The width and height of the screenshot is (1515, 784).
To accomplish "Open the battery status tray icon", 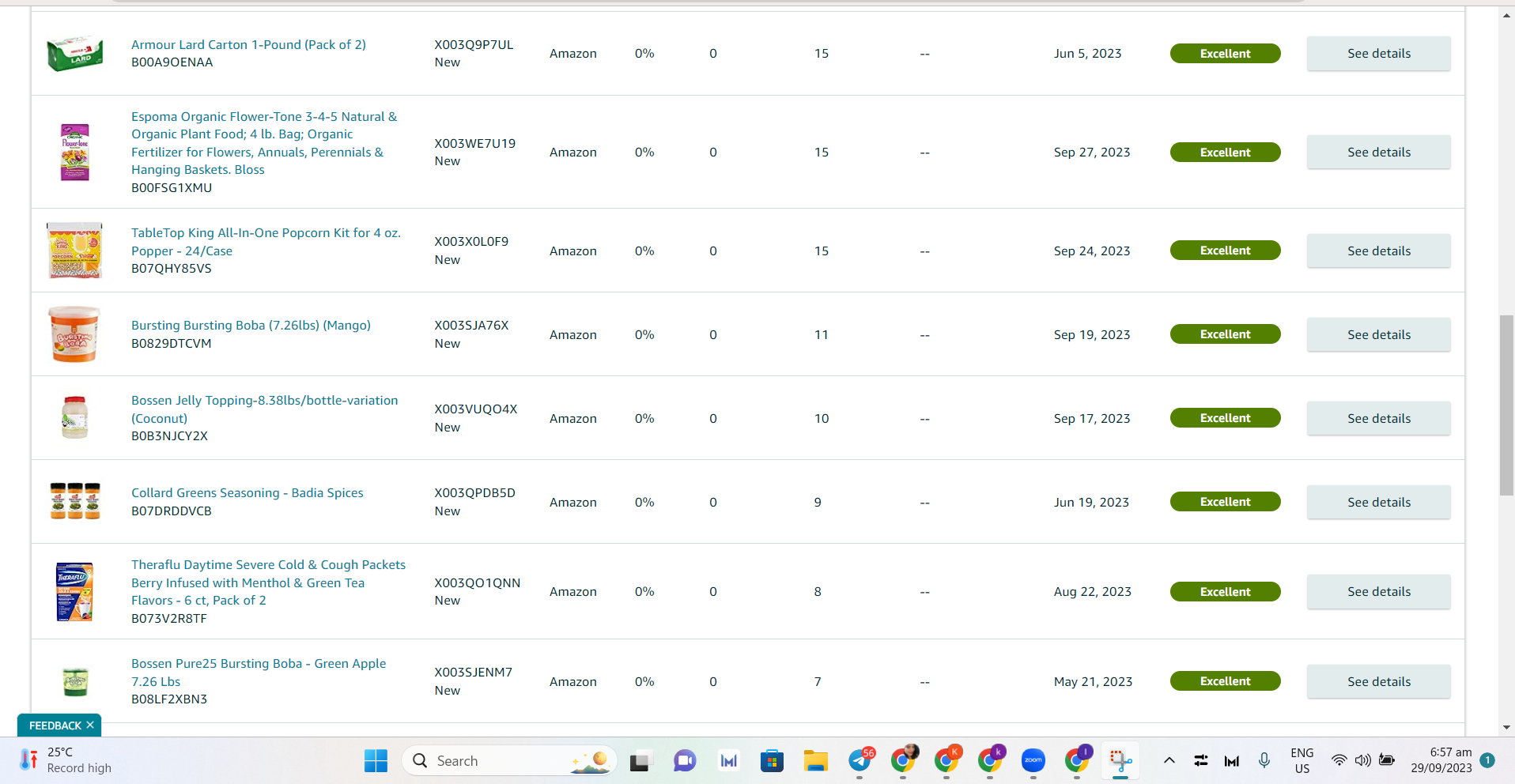I will (x=1387, y=760).
